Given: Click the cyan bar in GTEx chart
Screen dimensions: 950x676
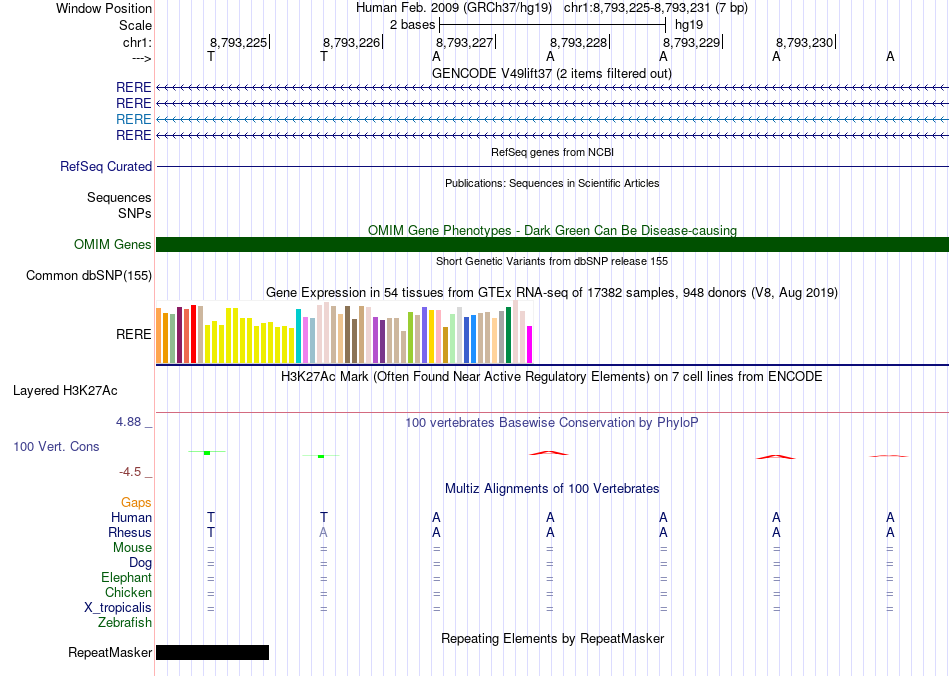Looking at the screenshot, I should (298, 336).
